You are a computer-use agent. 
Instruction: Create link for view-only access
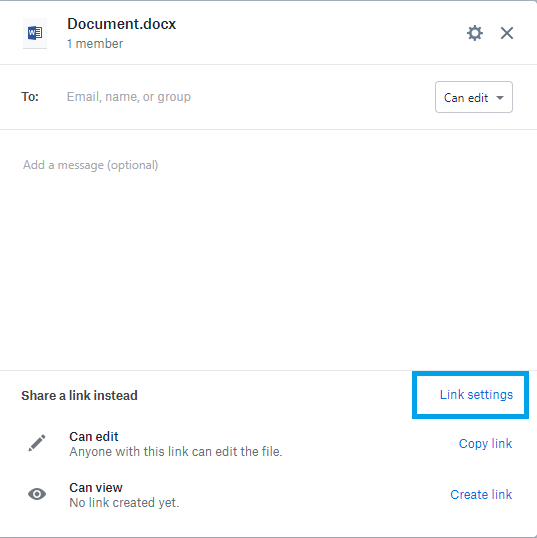tap(481, 494)
